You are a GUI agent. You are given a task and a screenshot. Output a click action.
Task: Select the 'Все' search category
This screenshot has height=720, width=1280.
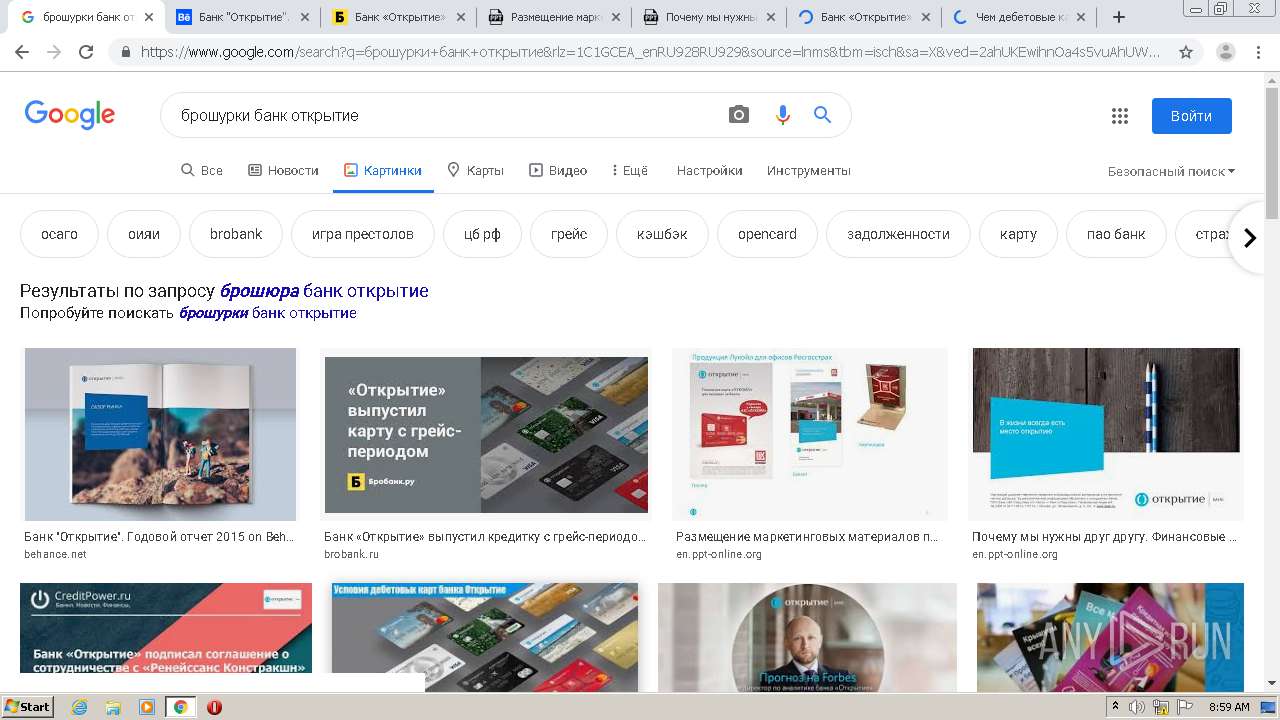(201, 171)
